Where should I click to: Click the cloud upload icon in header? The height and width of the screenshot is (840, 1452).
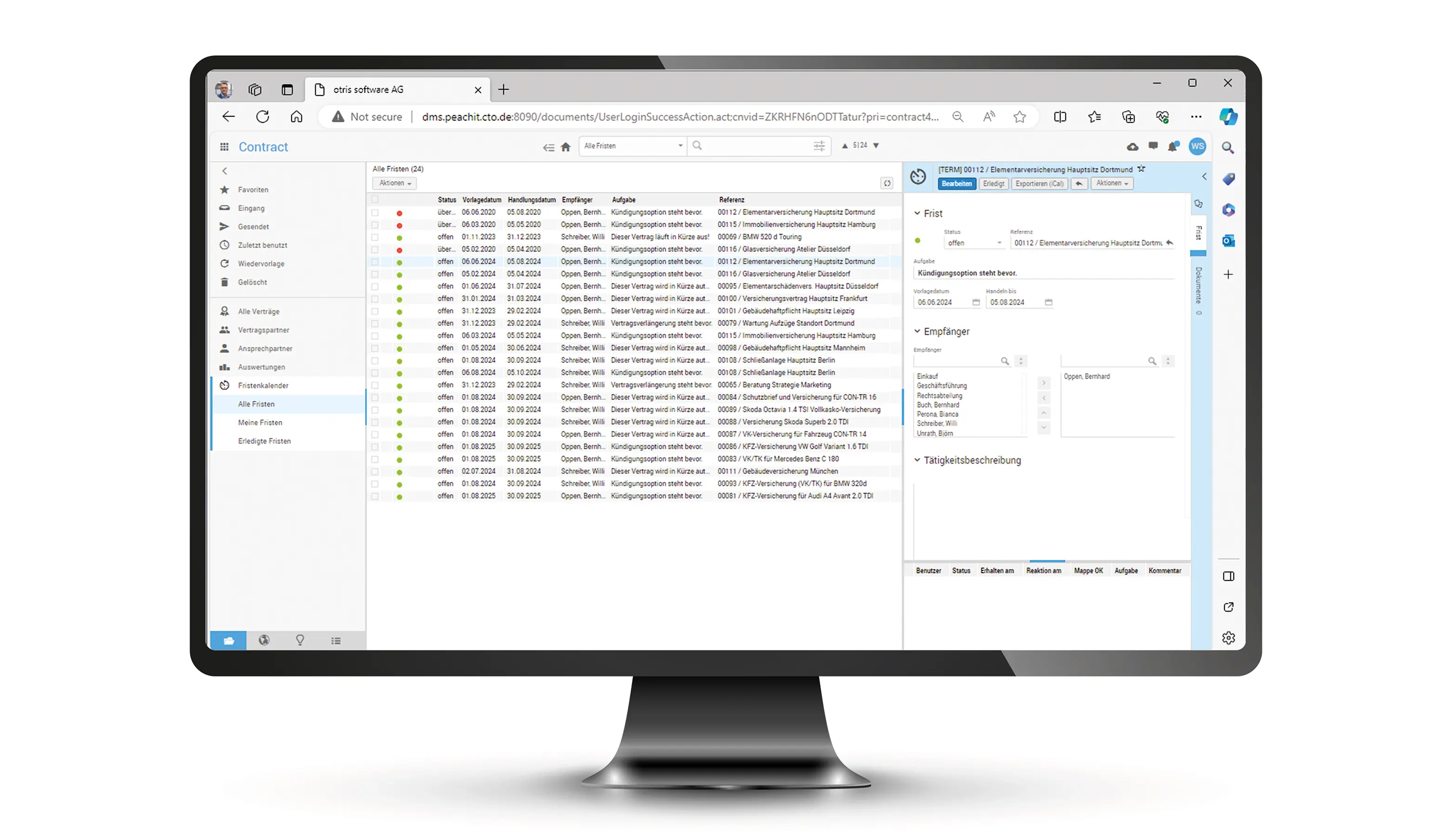click(x=1132, y=147)
